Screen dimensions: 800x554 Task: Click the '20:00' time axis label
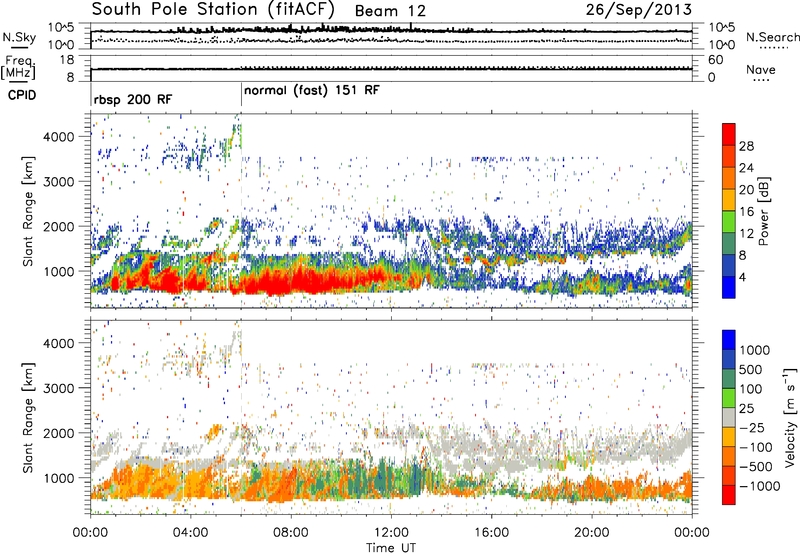pyautogui.click(x=591, y=533)
